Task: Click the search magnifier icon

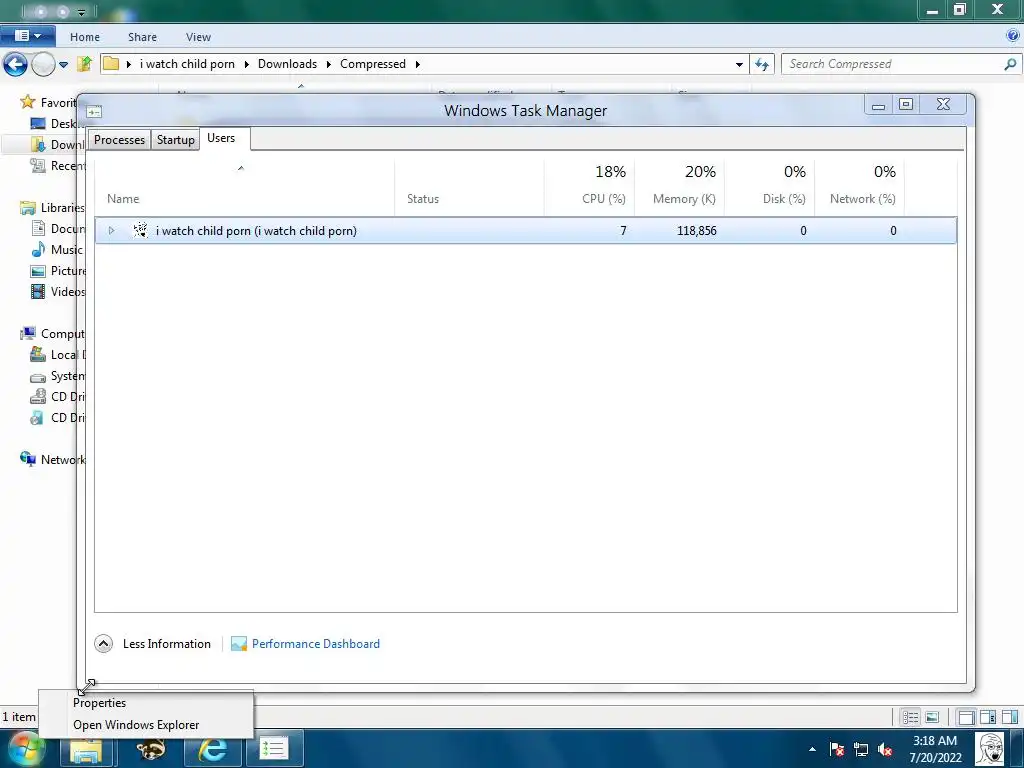Action: 1010,64
